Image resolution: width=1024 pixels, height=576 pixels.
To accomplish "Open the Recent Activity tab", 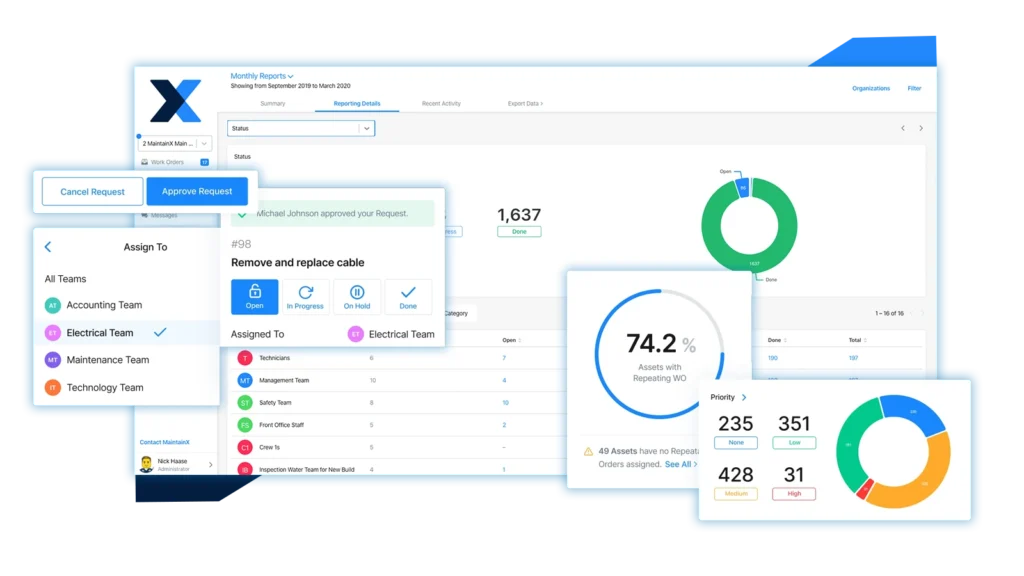I will click(441, 103).
